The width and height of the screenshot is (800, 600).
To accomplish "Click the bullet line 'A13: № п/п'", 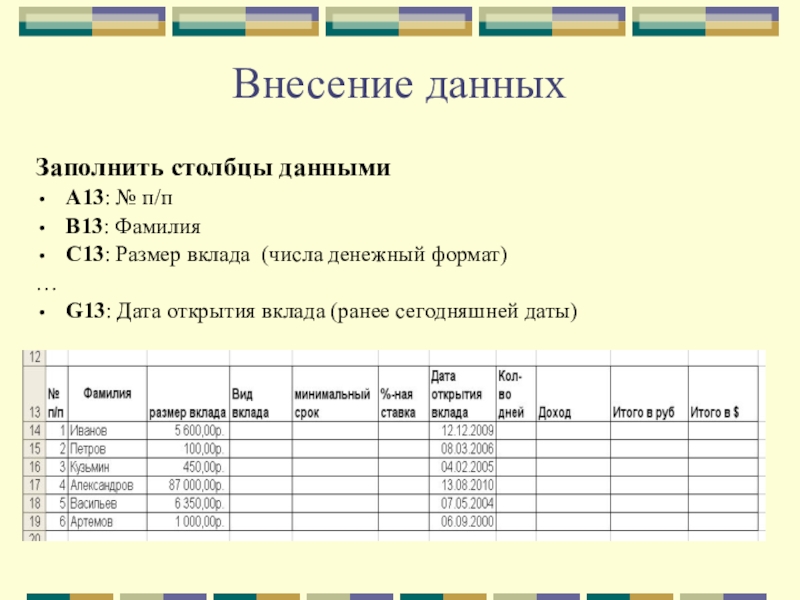I will pyautogui.click(x=119, y=197).
